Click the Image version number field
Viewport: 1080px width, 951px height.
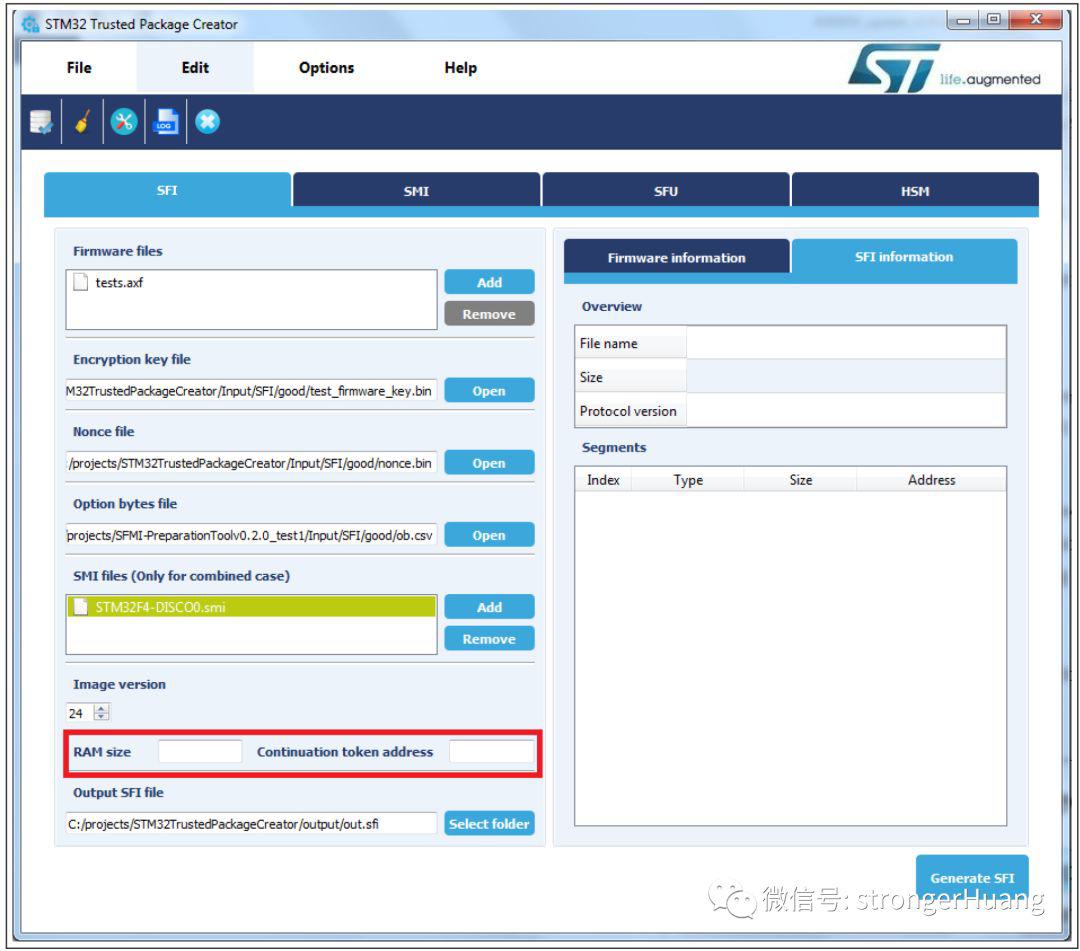pos(79,713)
